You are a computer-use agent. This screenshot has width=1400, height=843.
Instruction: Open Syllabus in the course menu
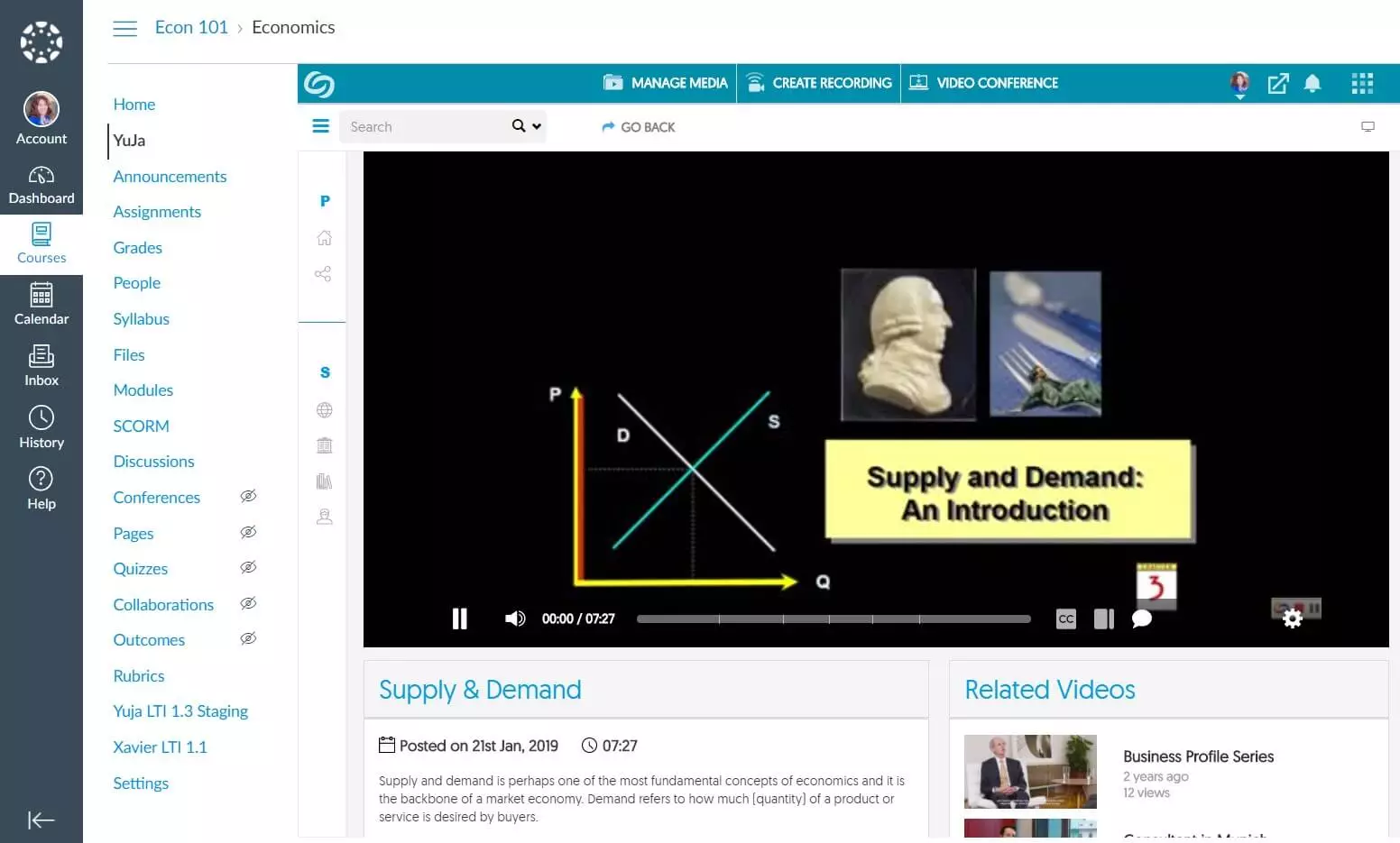pos(142,319)
